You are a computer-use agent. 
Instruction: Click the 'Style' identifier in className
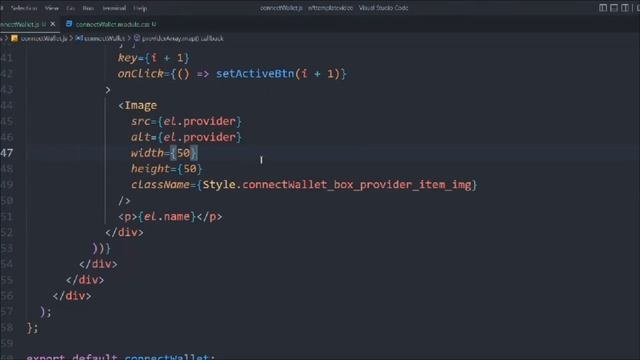pyautogui.click(x=219, y=185)
